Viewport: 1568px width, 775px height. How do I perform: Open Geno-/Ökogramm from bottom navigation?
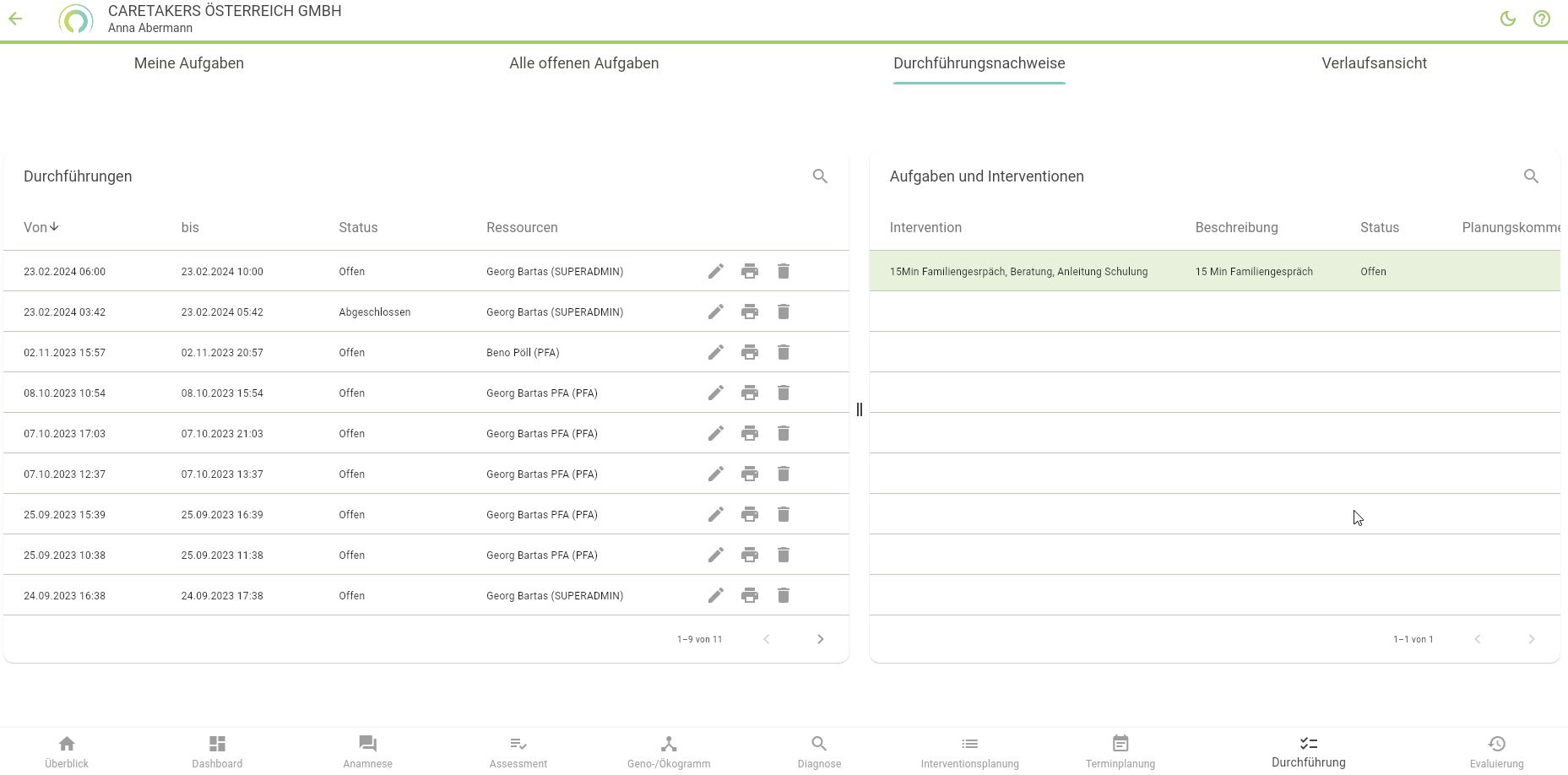coord(668,751)
